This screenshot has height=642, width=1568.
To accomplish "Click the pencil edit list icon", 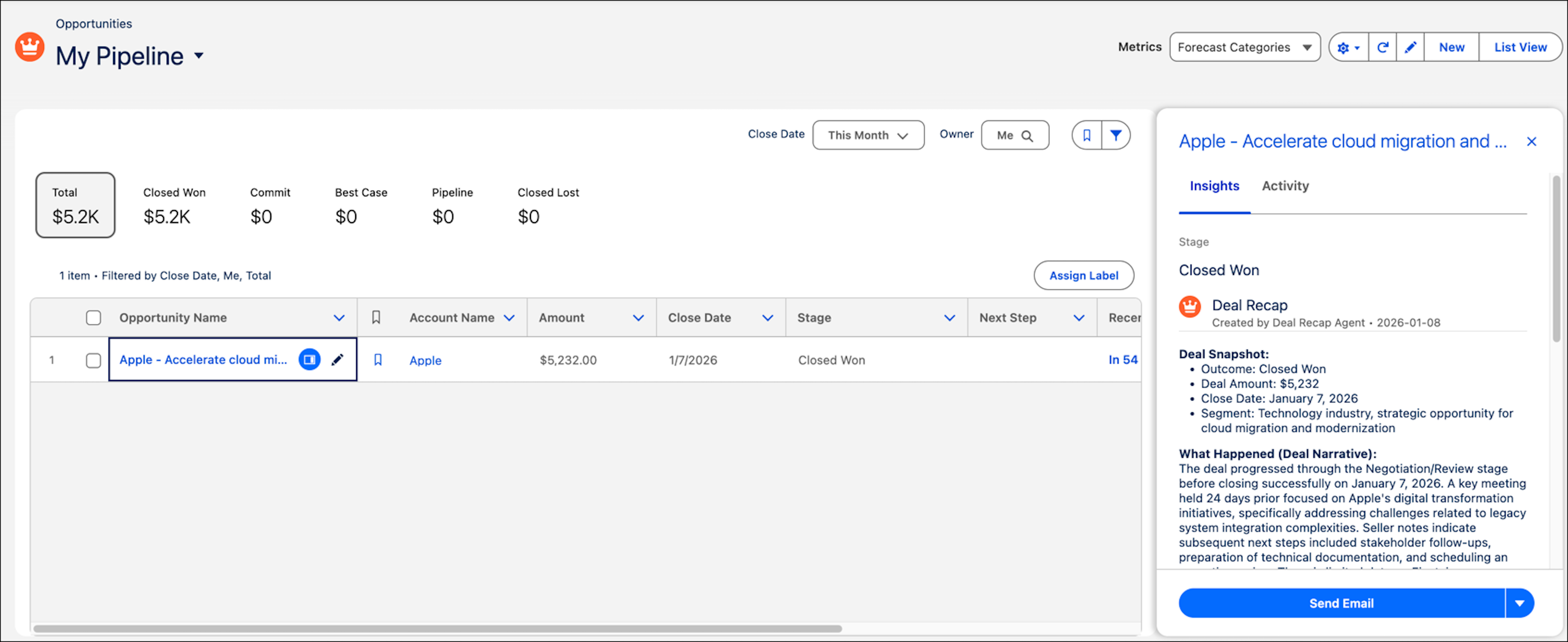I will point(1410,48).
